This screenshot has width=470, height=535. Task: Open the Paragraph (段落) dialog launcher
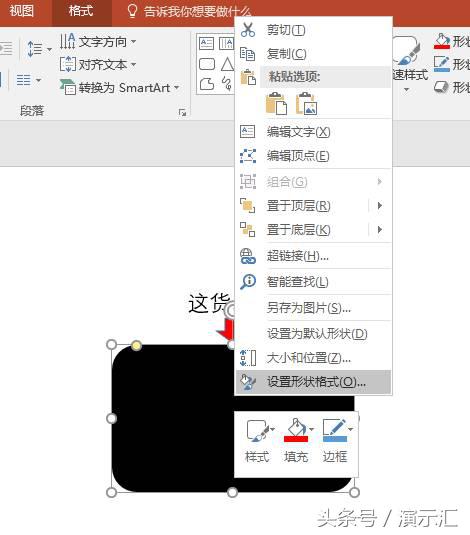click(x=182, y=112)
